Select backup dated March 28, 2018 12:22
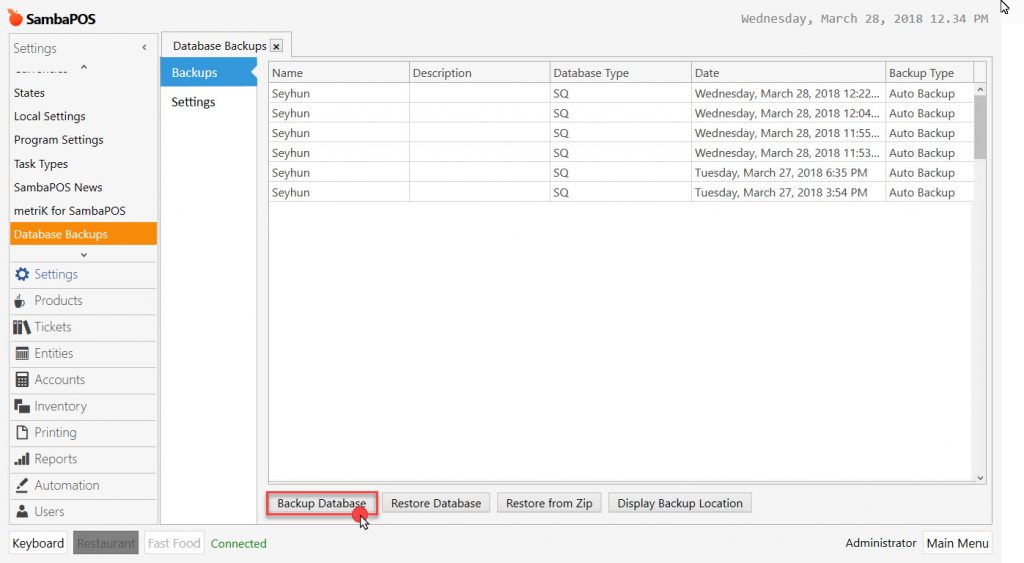 (x=620, y=93)
